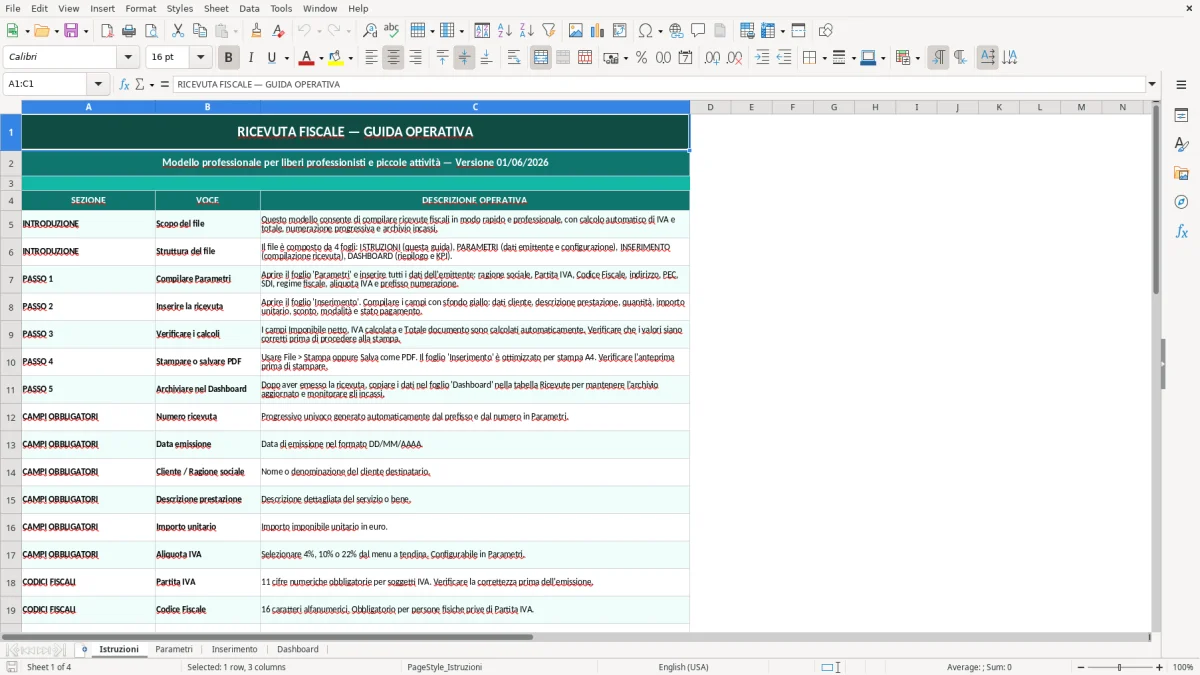1200x675 pixels.
Task: Open special character dropdown arrow
Action: (659, 31)
